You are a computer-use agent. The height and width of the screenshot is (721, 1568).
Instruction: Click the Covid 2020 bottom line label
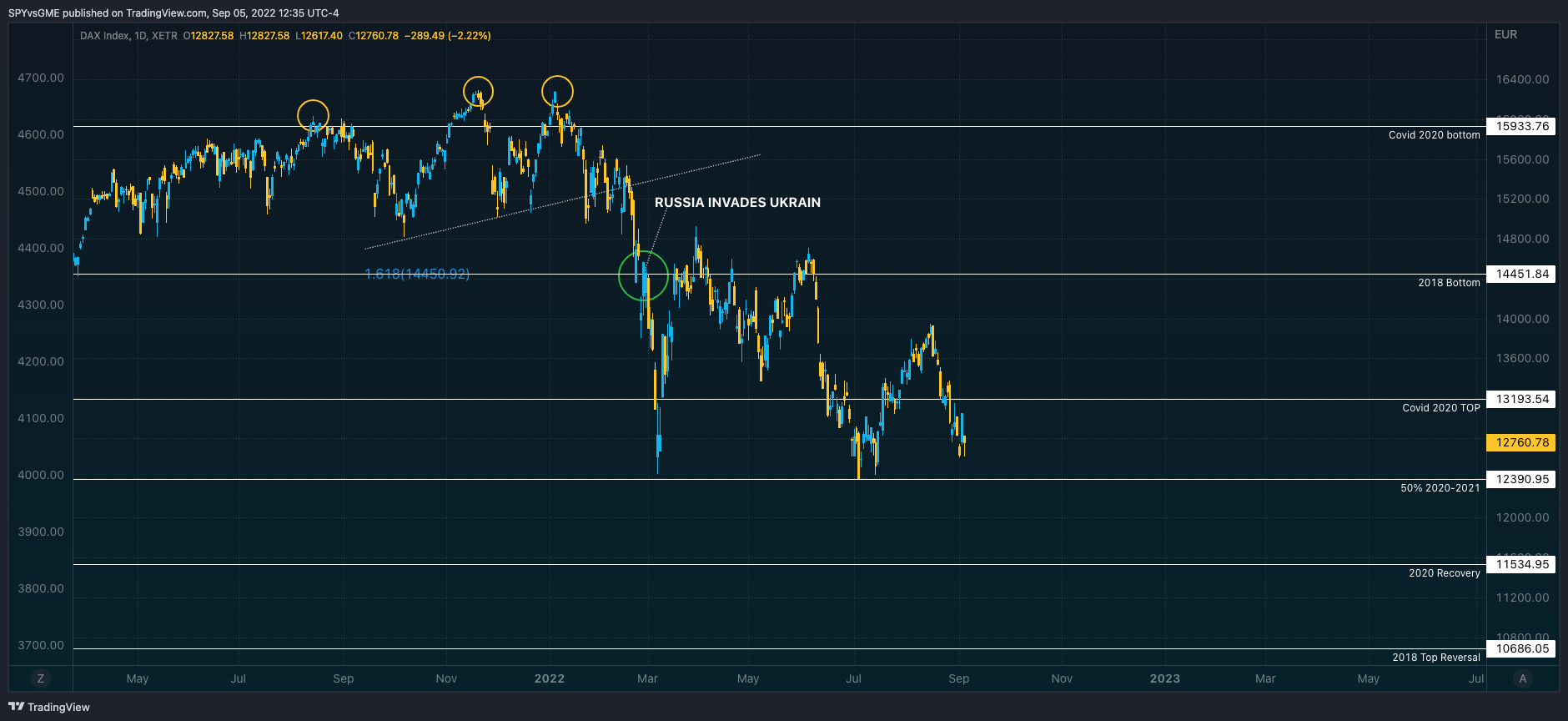[x=1434, y=134]
